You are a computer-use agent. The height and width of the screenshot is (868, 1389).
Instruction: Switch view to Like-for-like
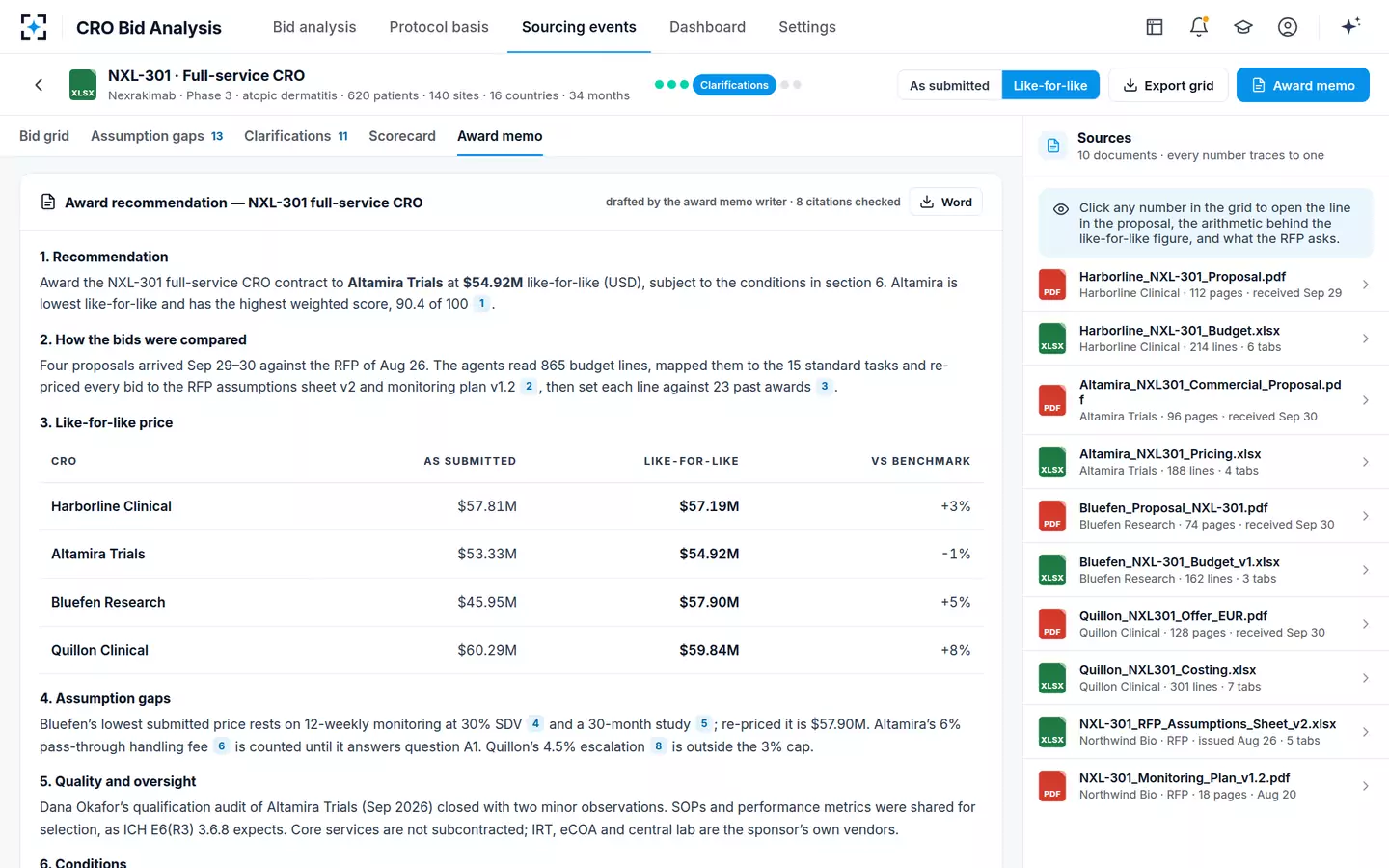coord(1050,85)
